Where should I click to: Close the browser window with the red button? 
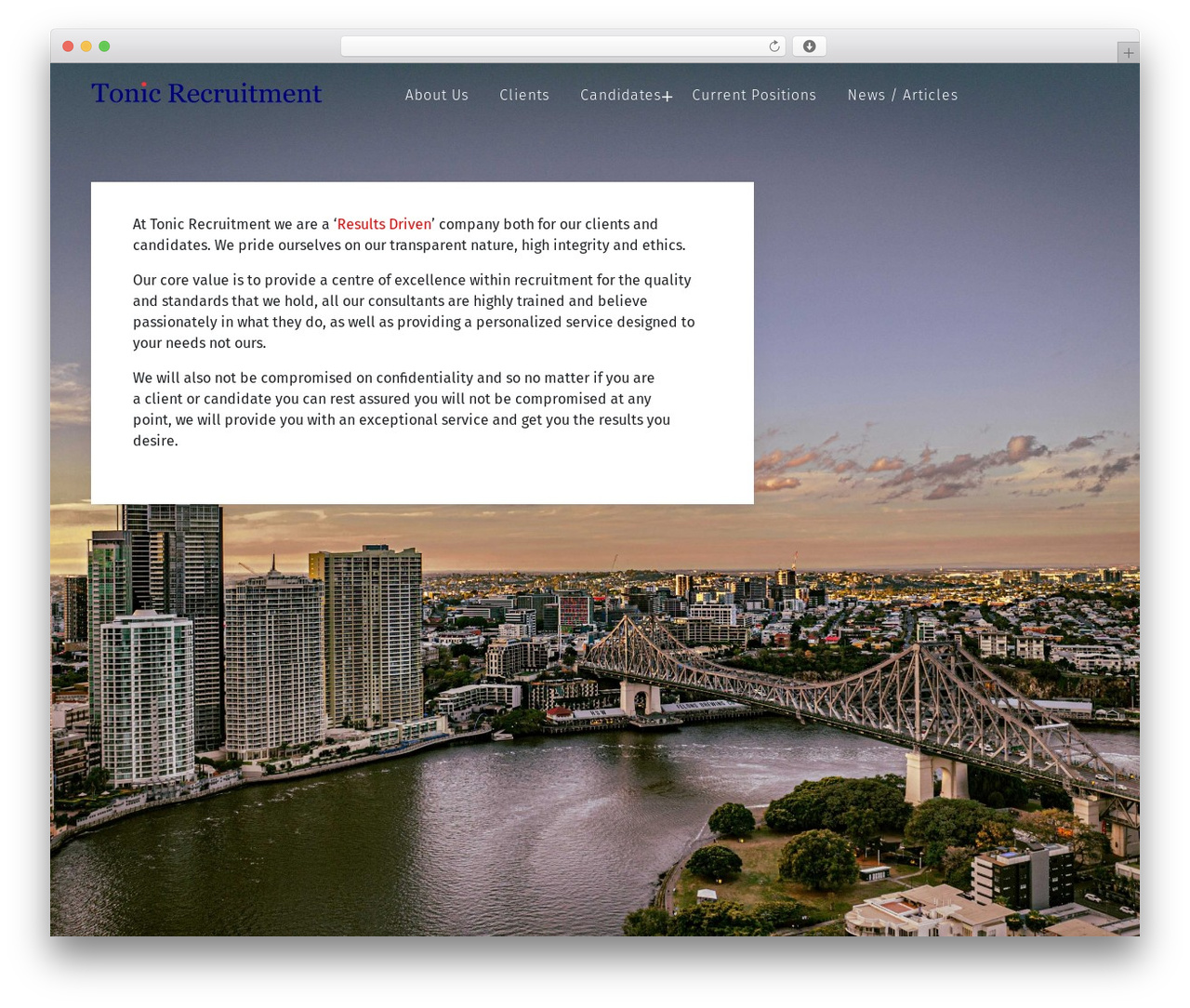click(68, 46)
